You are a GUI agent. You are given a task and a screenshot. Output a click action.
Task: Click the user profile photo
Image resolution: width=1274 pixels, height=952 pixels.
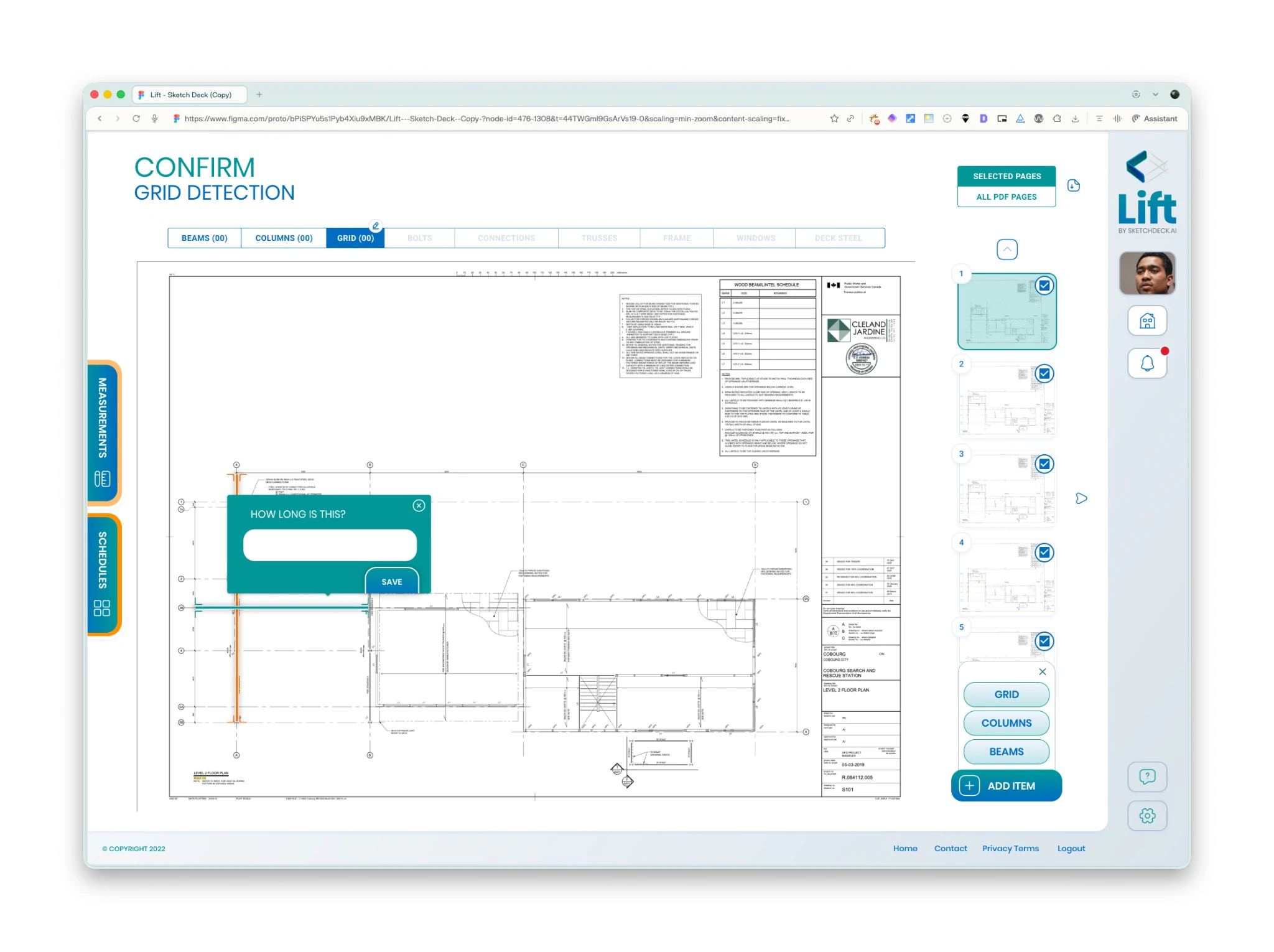[1147, 273]
